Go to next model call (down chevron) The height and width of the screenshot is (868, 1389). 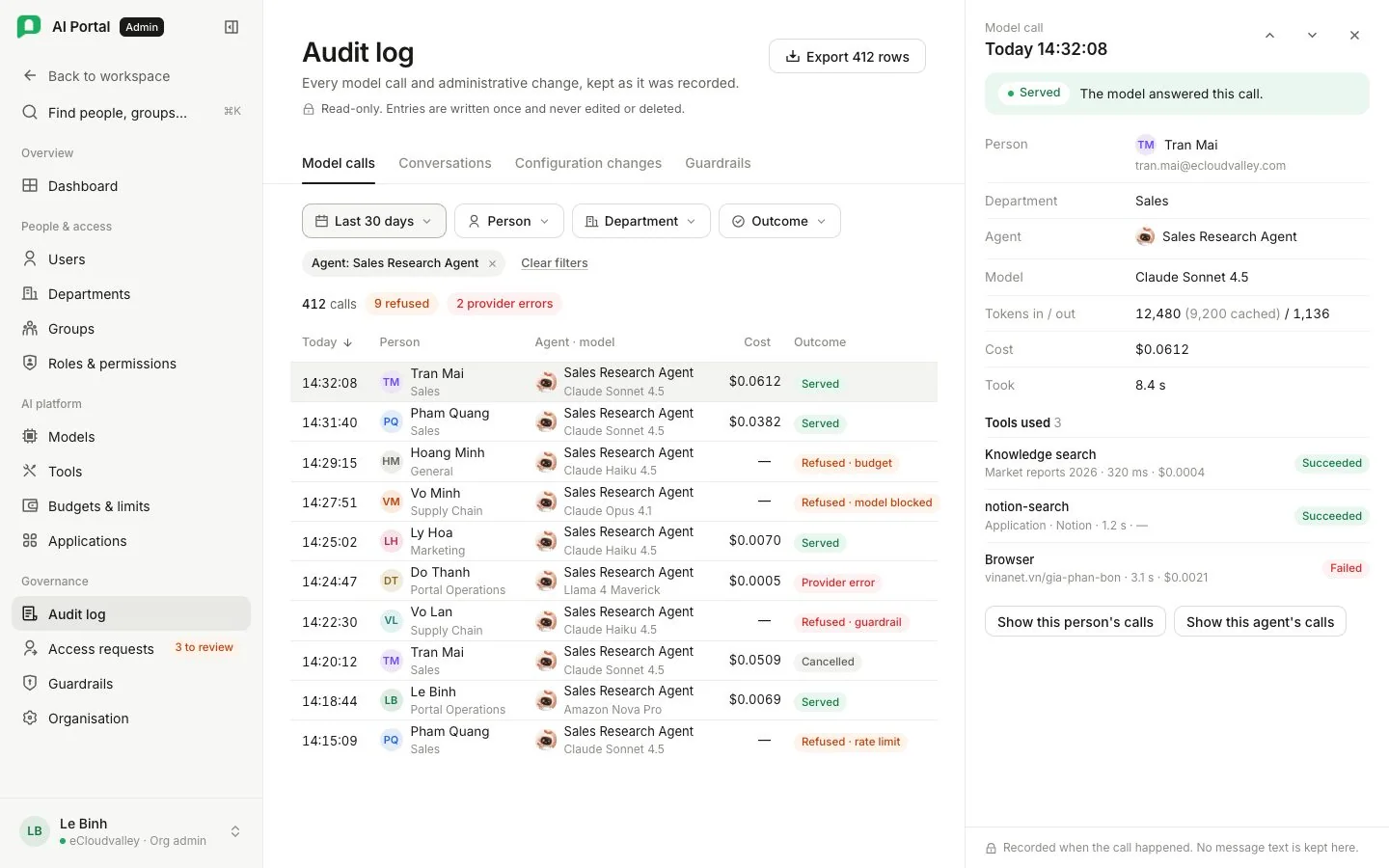[1312, 35]
